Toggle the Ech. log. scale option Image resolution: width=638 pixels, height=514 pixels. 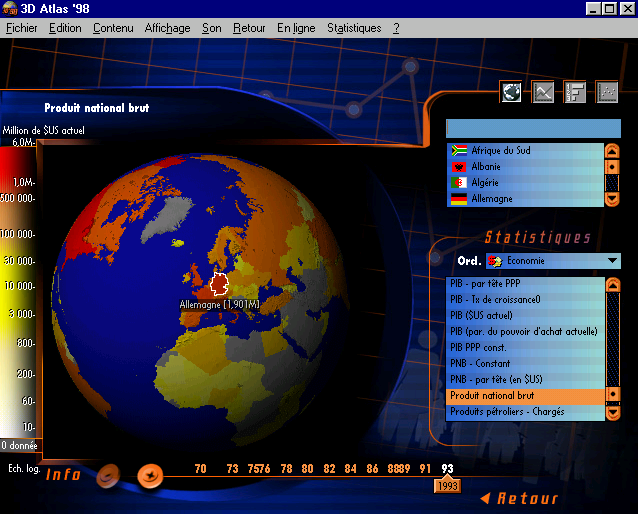pyautogui.click(x=24, y=468)
